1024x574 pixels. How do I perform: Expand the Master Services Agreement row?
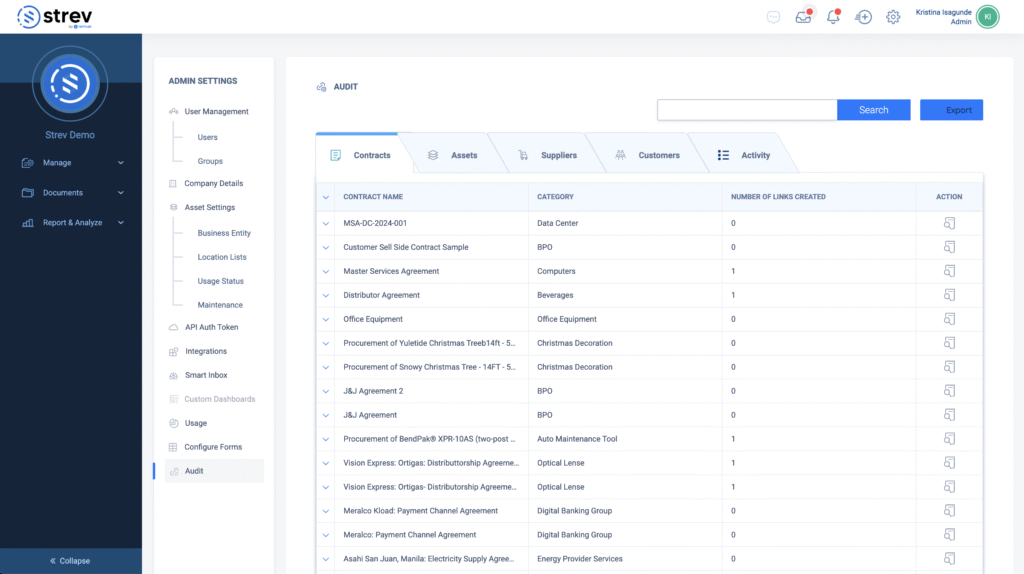pyautogui.click(x=326, y=271)
